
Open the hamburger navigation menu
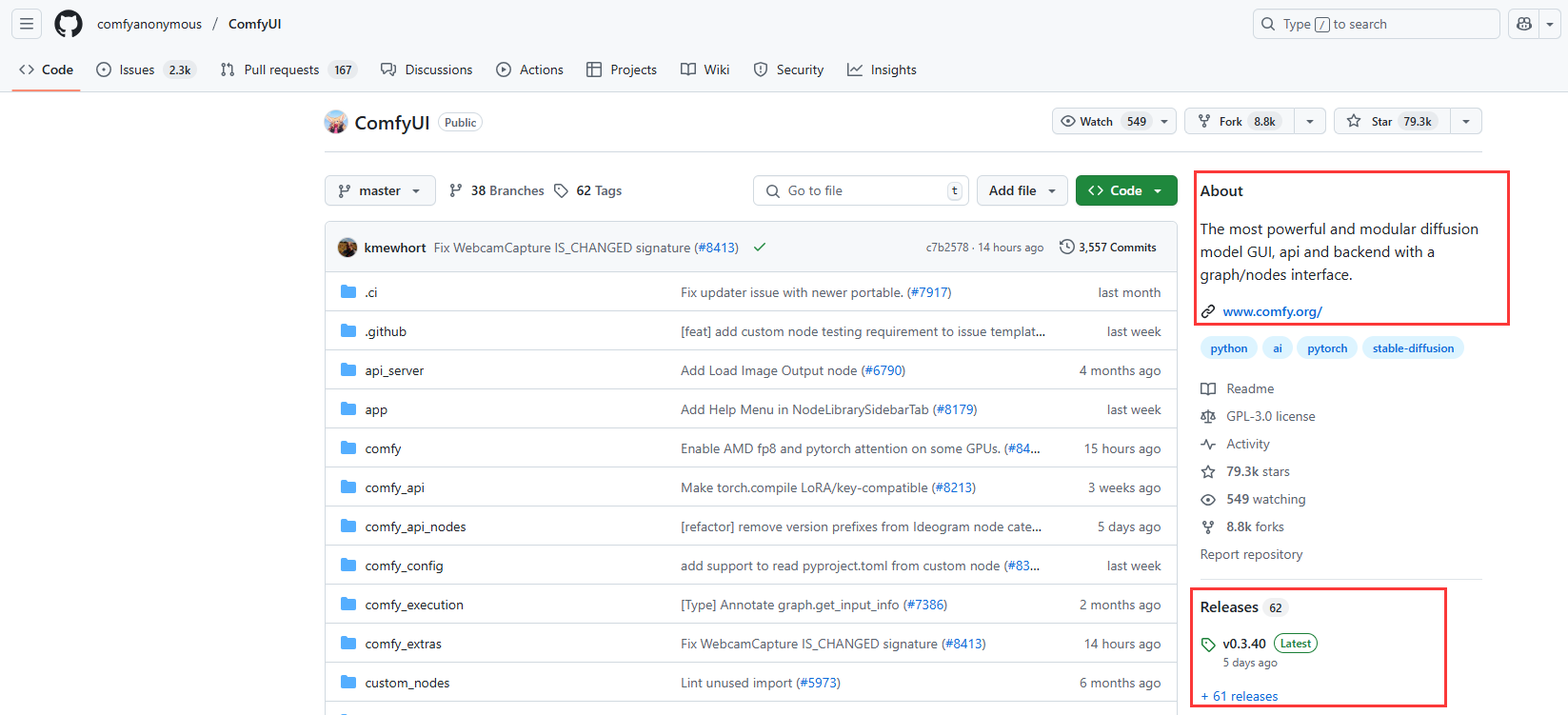pyautogui.click(x=27, y=24)
